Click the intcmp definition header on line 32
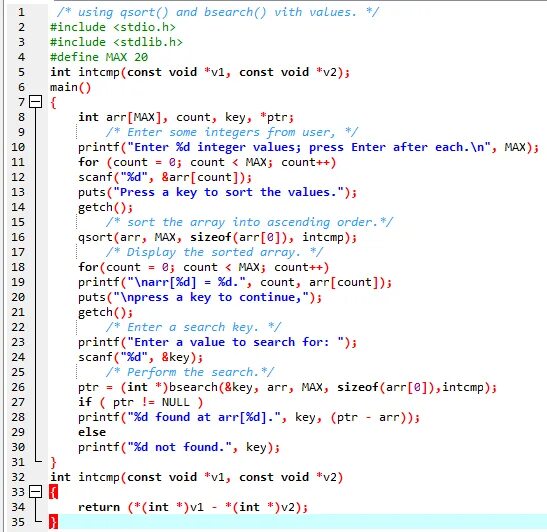 click(196, 477)
